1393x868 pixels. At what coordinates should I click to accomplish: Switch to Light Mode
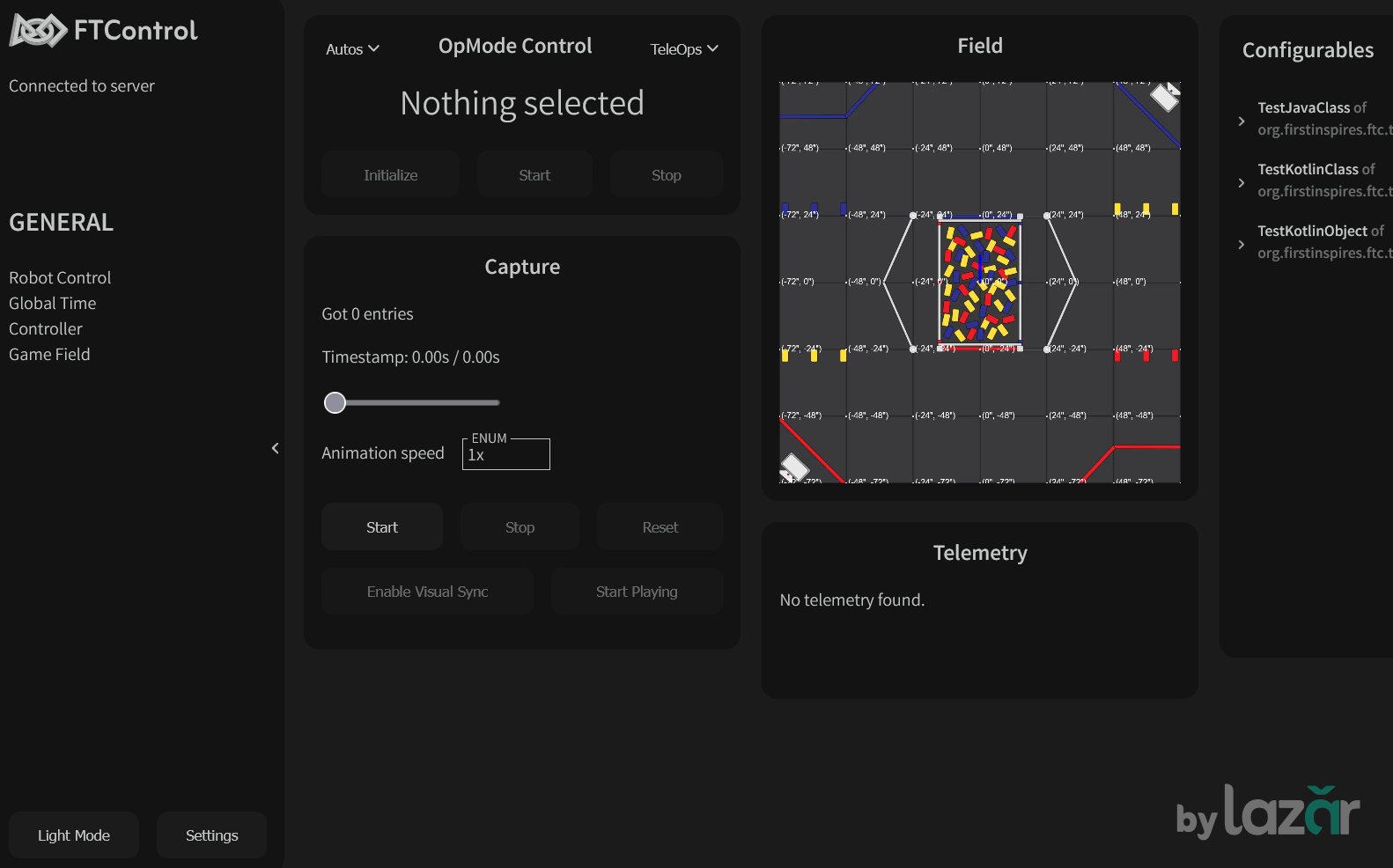pos(74,835)
